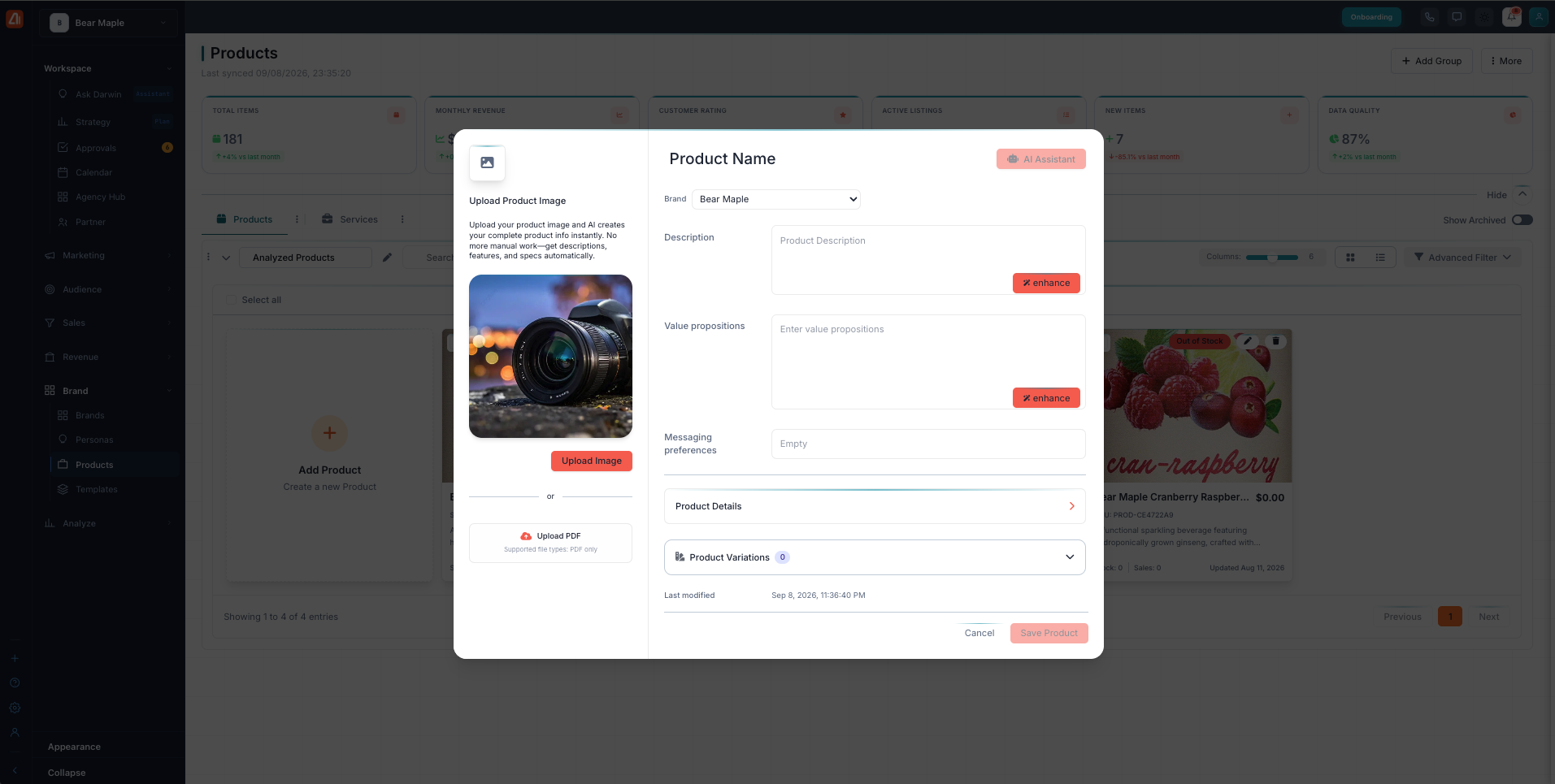Open Bear Maple workspace switcher
The height and width of the screenshot is (784, 1555).
(110, 23)
